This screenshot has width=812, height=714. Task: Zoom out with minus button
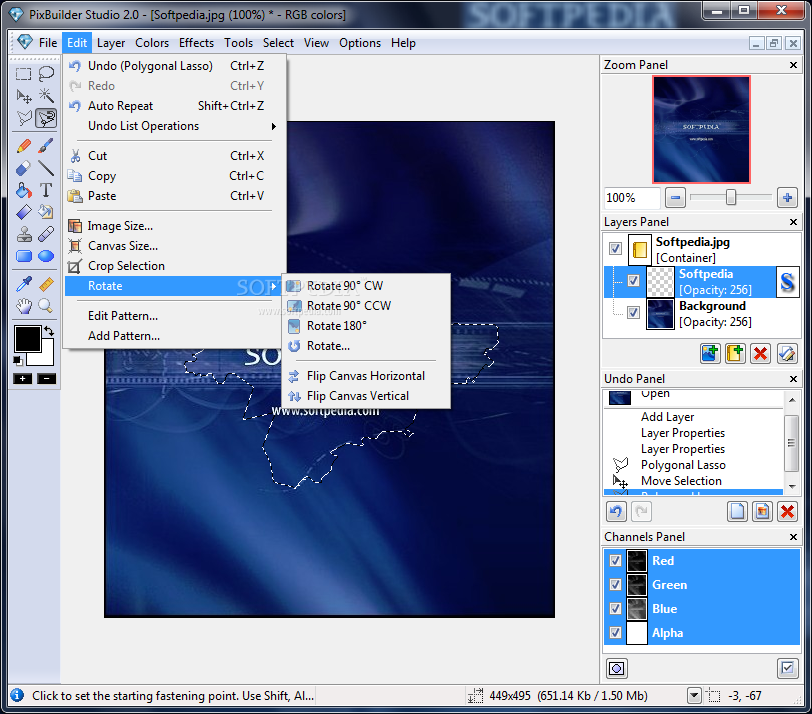pyautogui.click(x=675, y=197)
